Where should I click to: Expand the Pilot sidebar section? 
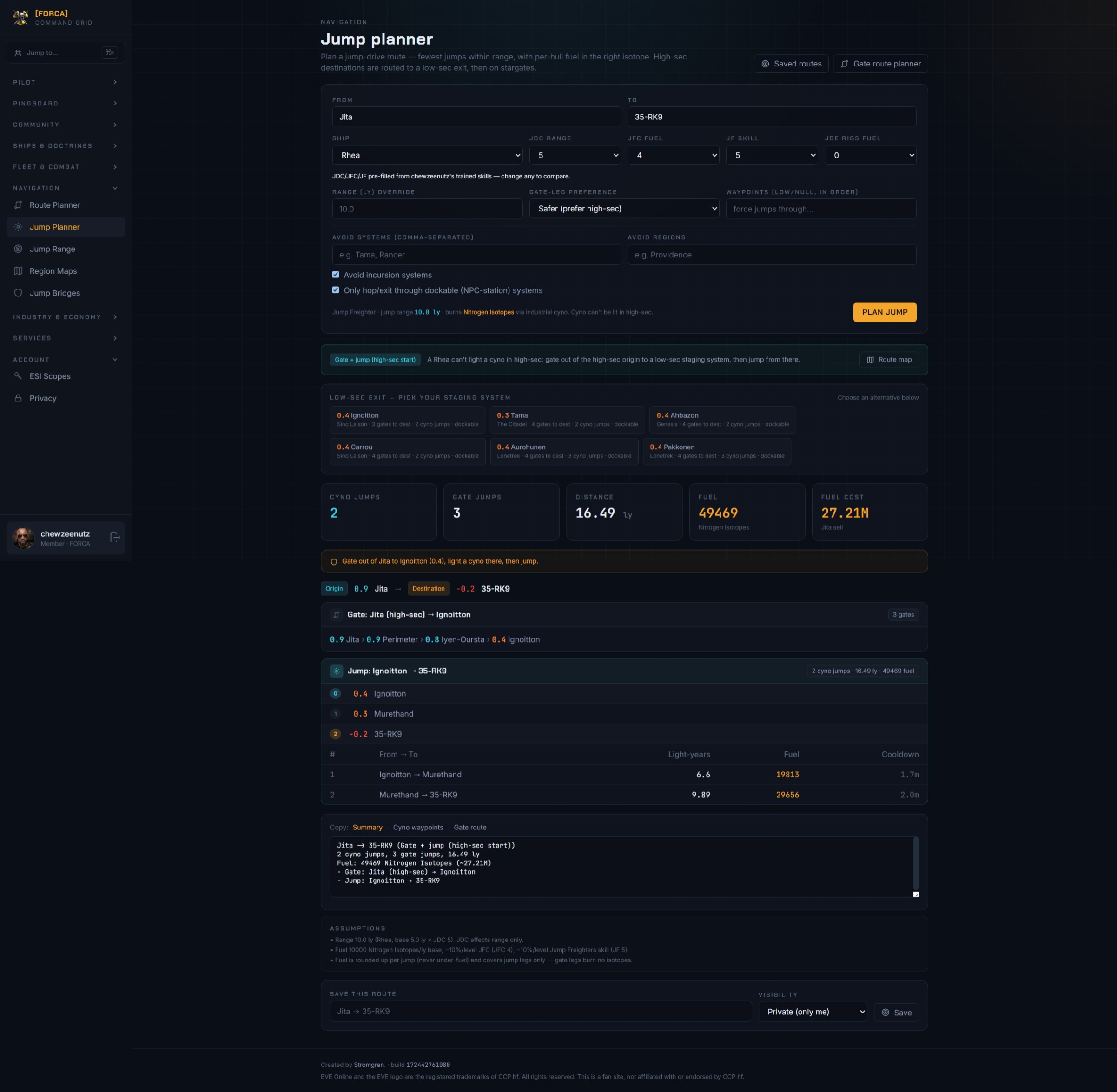[66, 83]
